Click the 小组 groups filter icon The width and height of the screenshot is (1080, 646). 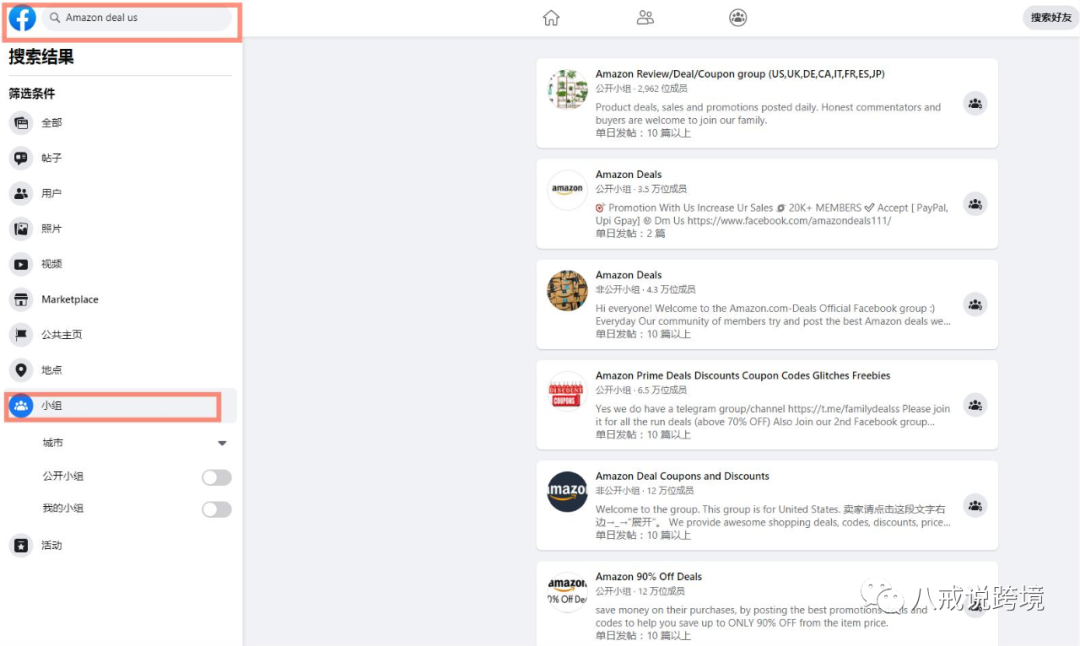[21, 406]
